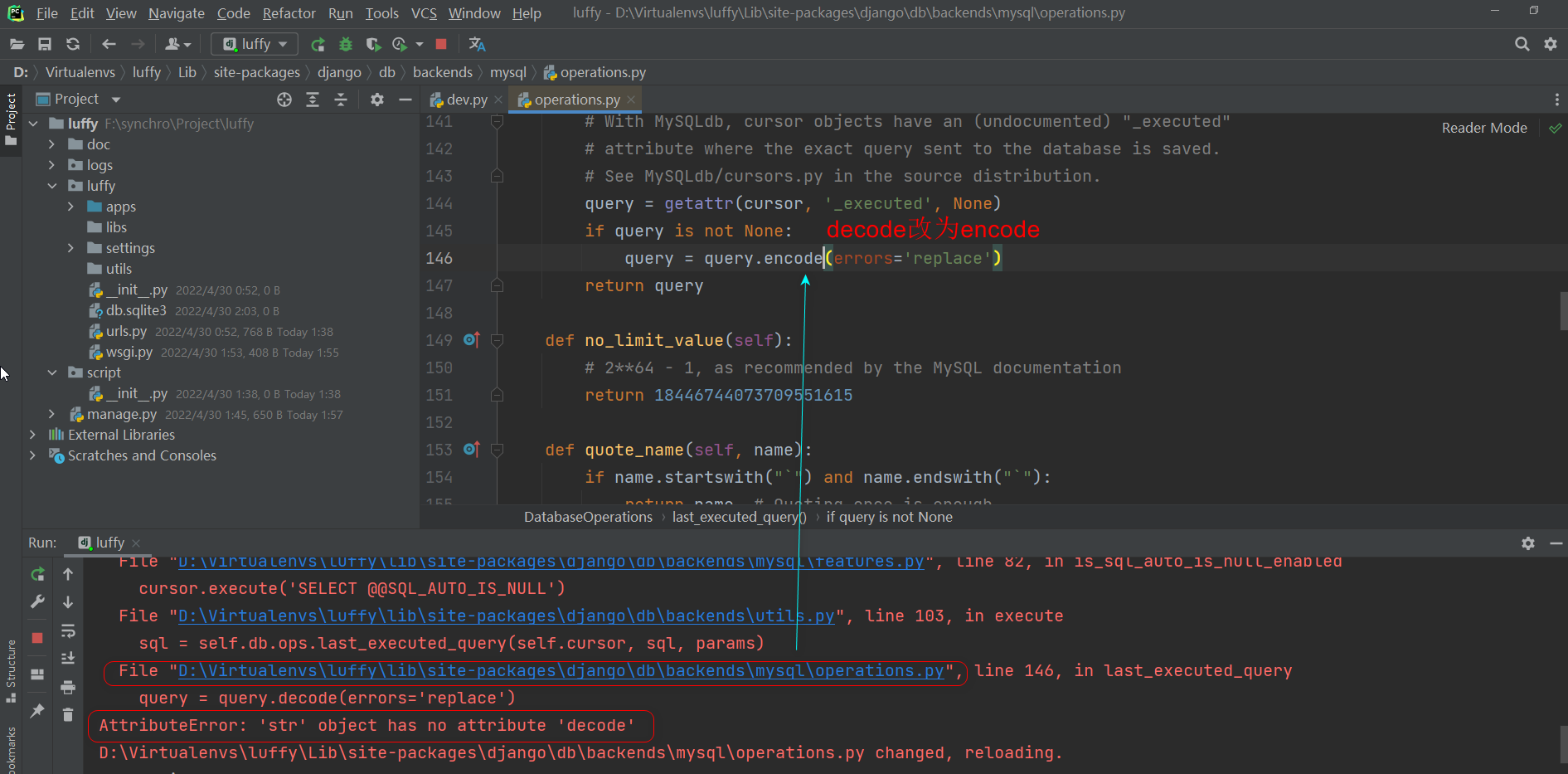The image size is (1568, 774).
Task: Click Reload from Disk sync icon
Action: point(73,44)
